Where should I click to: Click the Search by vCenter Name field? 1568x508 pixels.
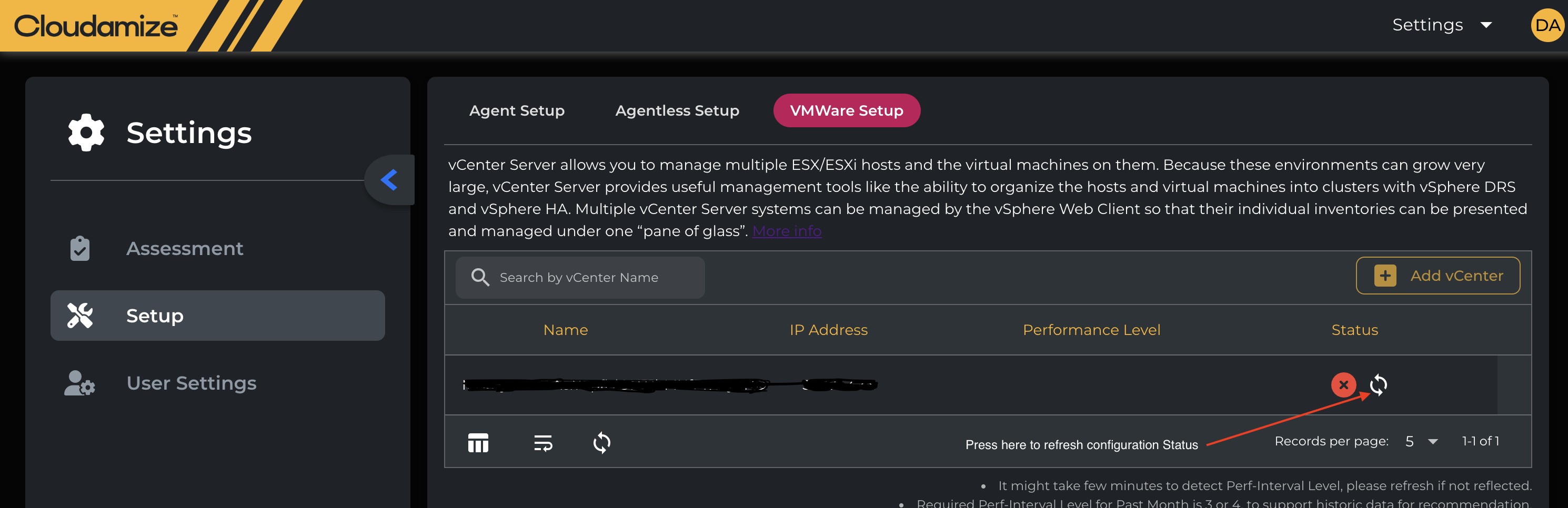click(x=580, y=278)
